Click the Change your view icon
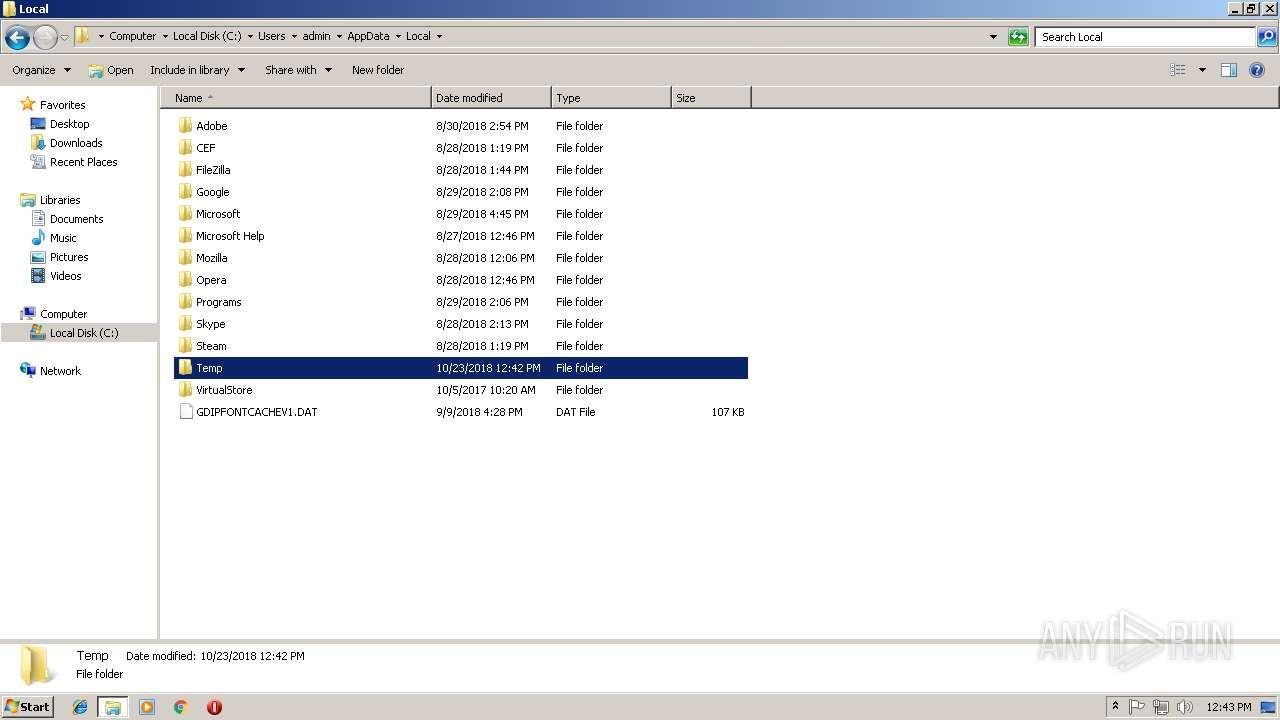1280x720 pixels. tap(1178, 70)
